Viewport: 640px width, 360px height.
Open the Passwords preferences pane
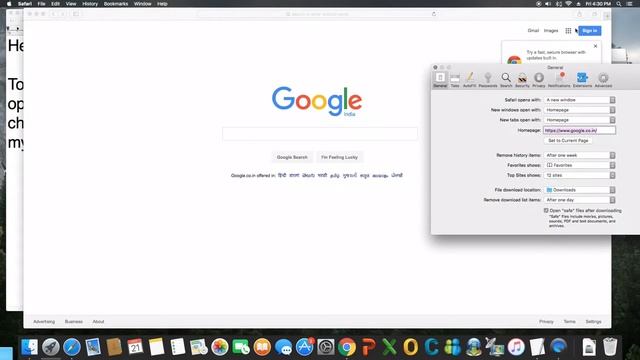coord(488,80)
